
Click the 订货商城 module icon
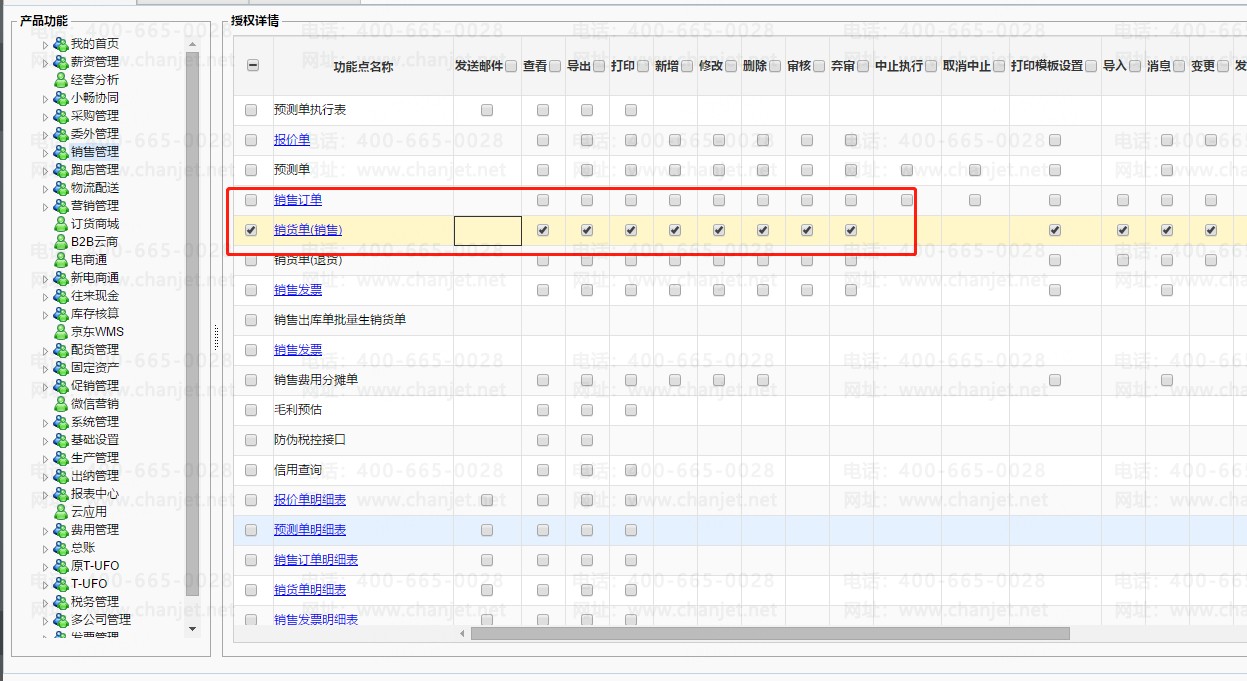tap(61, 224)
